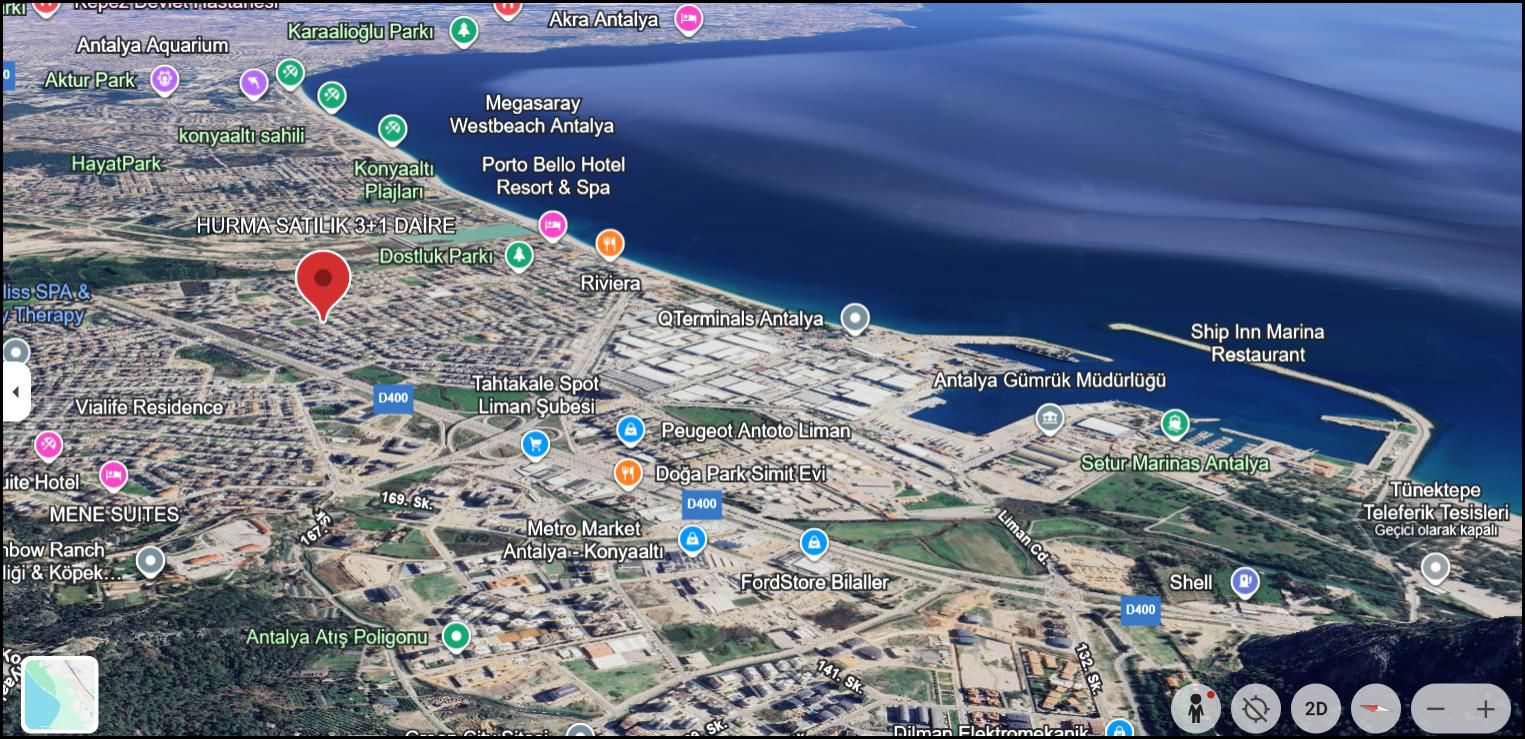The image size is (1525, 739).
Task: Zoom out with the minus button
Action: (x=1436, y=709)
